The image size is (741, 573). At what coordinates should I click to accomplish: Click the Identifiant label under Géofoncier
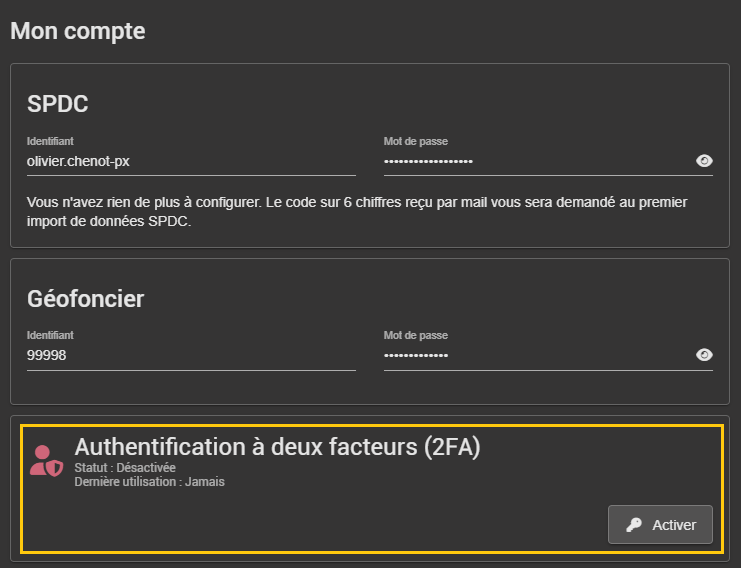[50, 336]
